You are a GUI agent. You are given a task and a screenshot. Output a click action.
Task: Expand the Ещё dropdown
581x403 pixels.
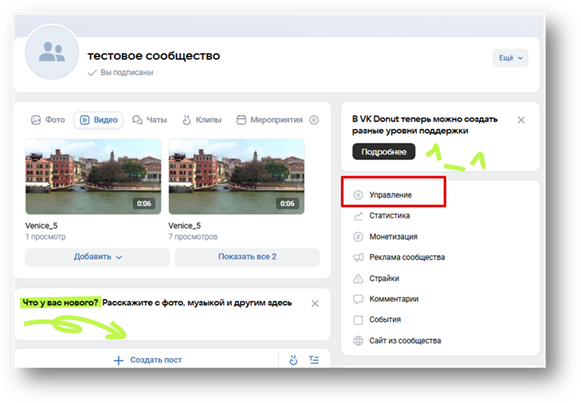point(510,58)
